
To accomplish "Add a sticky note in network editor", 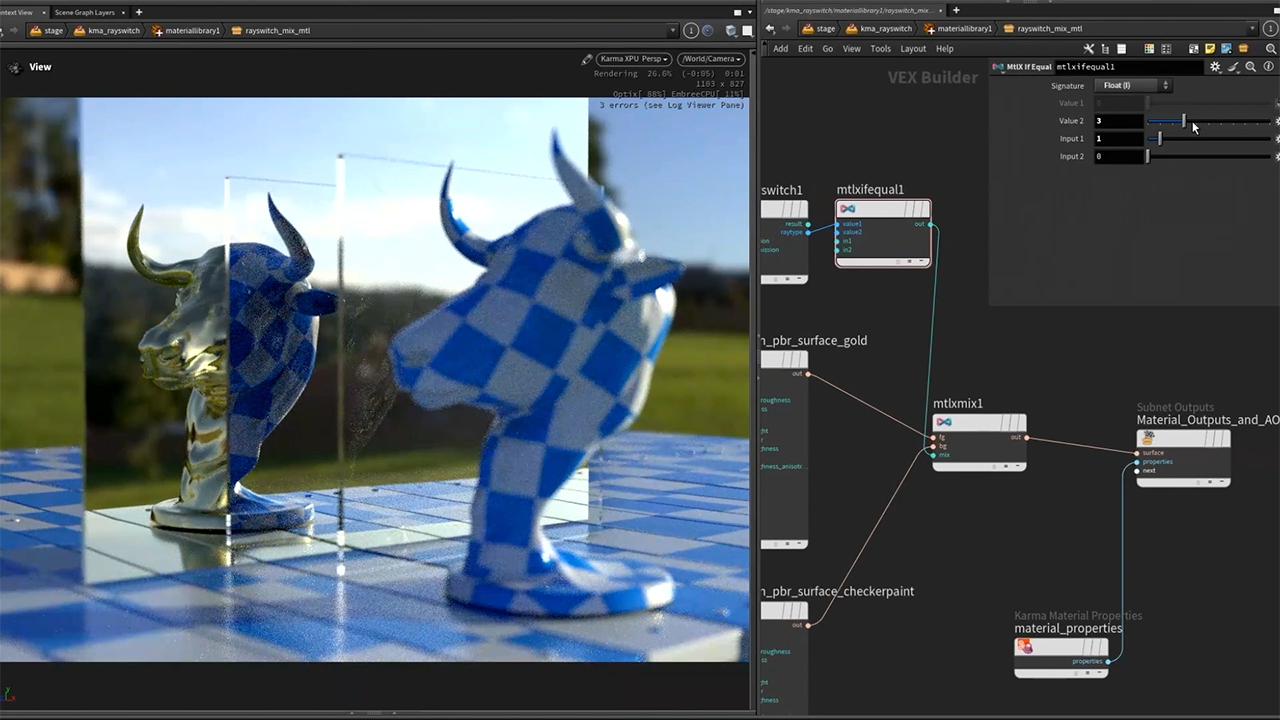I will coord(1210,48).
